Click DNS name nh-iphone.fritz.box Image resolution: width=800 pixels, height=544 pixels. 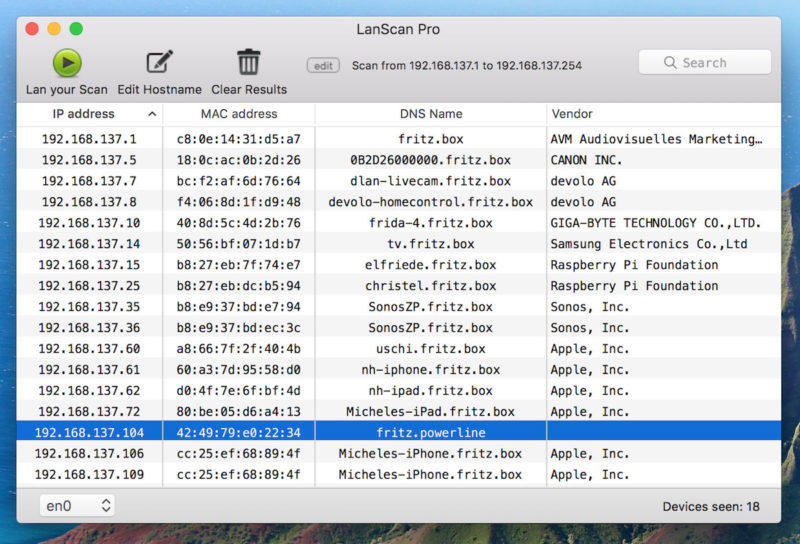(x=431, y=369)
